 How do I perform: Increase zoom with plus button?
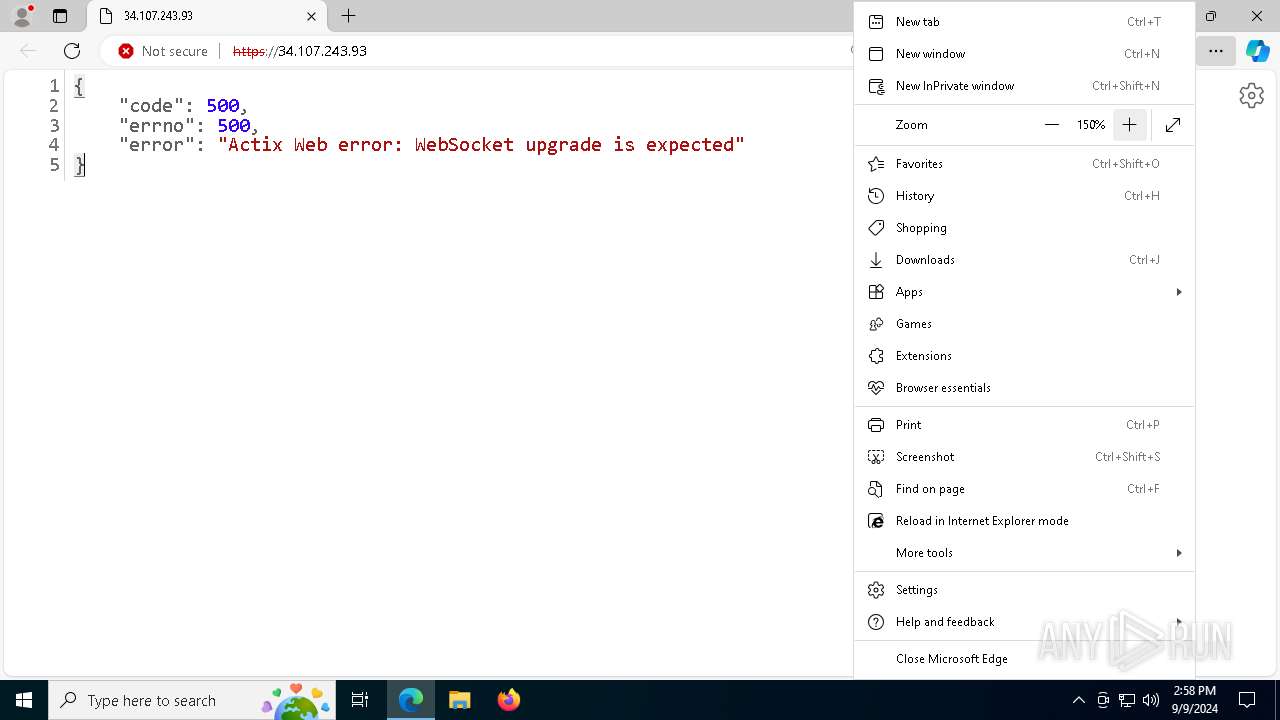coord(1129,125)
